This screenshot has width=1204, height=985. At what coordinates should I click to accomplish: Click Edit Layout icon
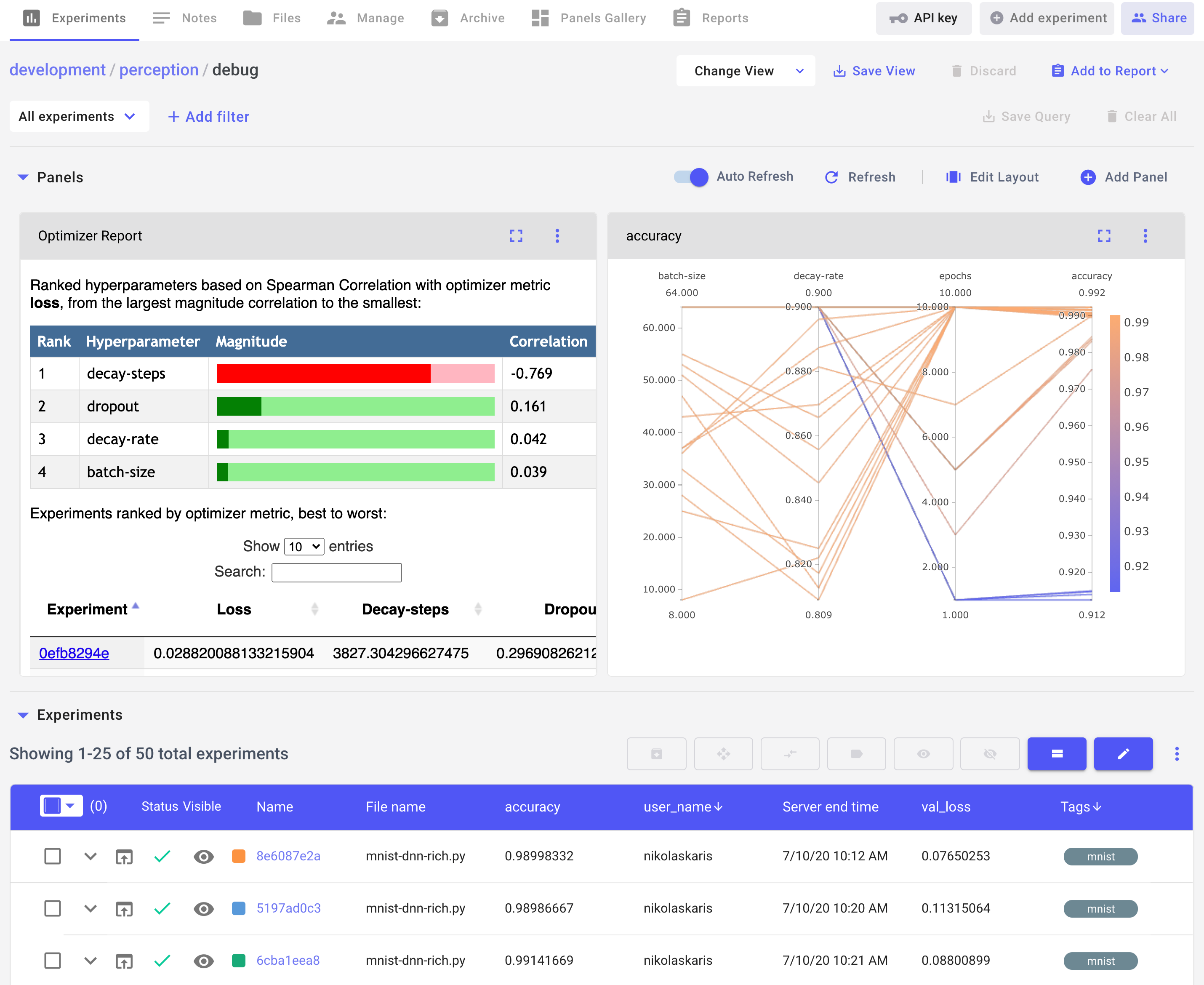tap(954, 177)
